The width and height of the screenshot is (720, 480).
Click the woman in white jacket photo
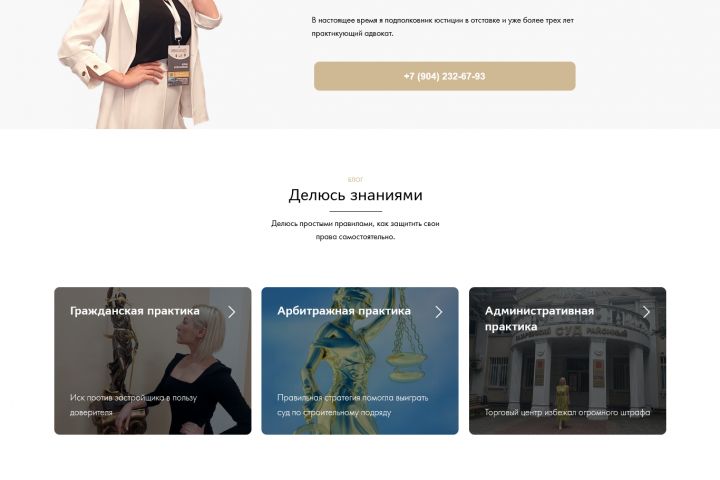click(x=140, y=64)
